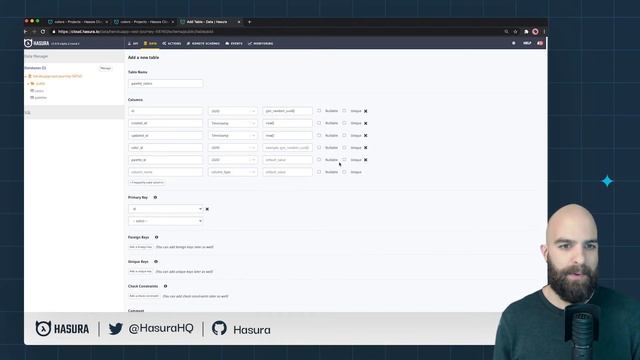Click the Check Constraints info icon
This screenshot has width=640, height=360.
pyautogui.click(x=165, y=286)
